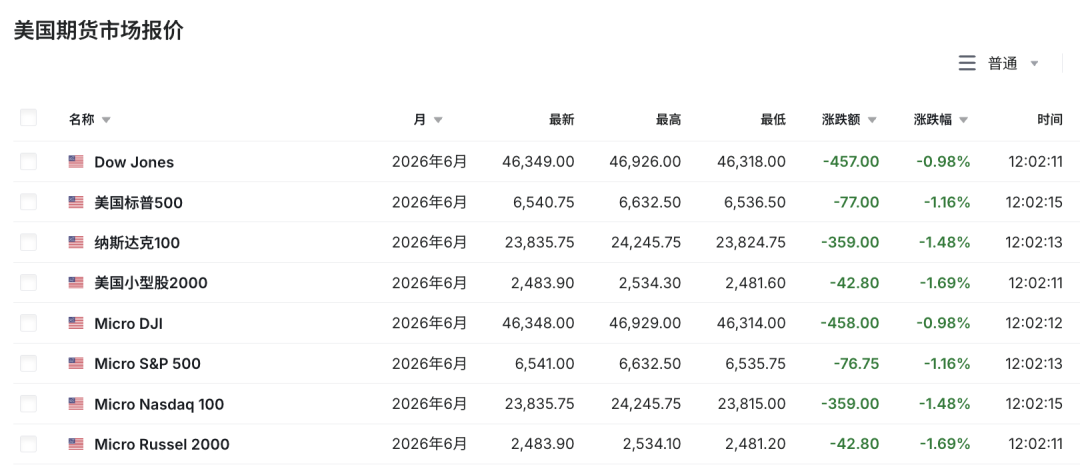Expand the 名称 column sort arrow
The width and height of the screenshot is (1080, 475).
[x=106, y=120]
